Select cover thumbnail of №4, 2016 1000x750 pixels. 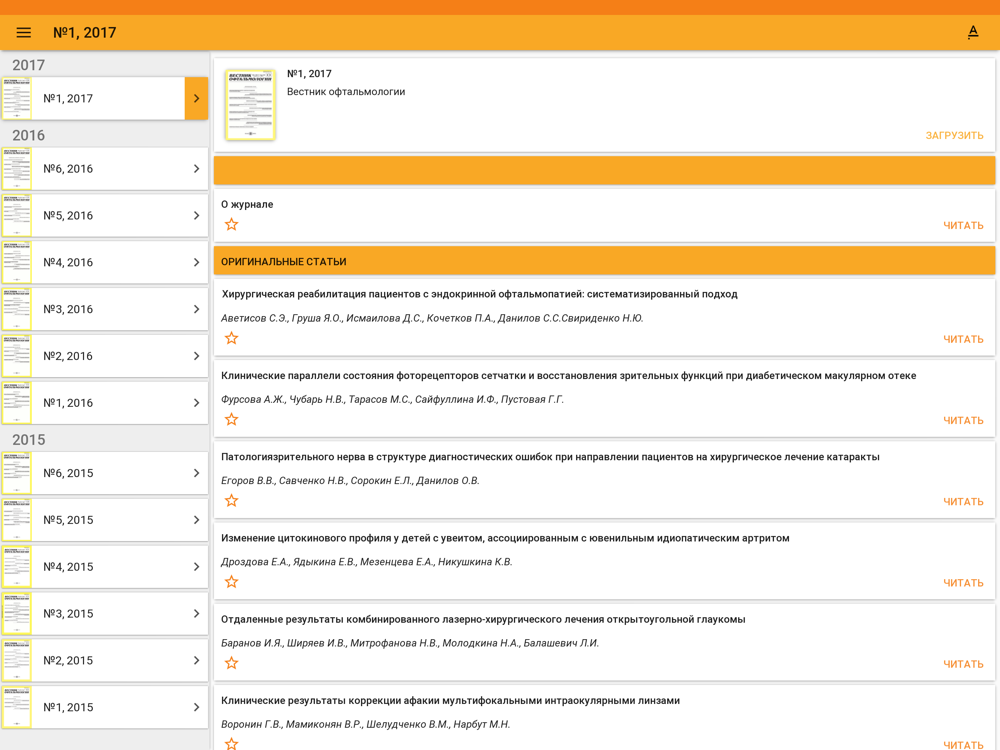pyautogui.click(x=17, y=262)
